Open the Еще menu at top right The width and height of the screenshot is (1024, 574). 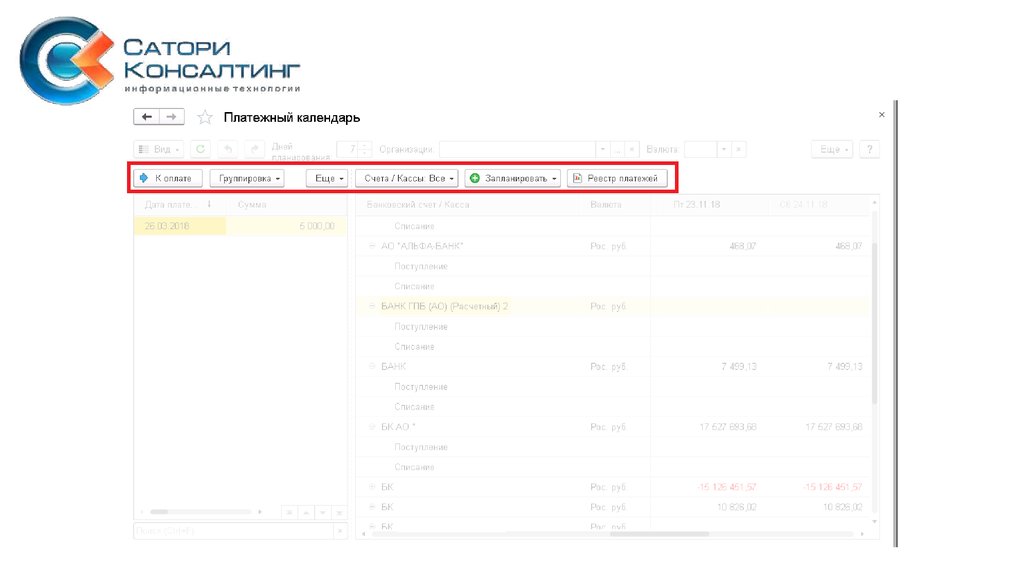click(832, 149)
